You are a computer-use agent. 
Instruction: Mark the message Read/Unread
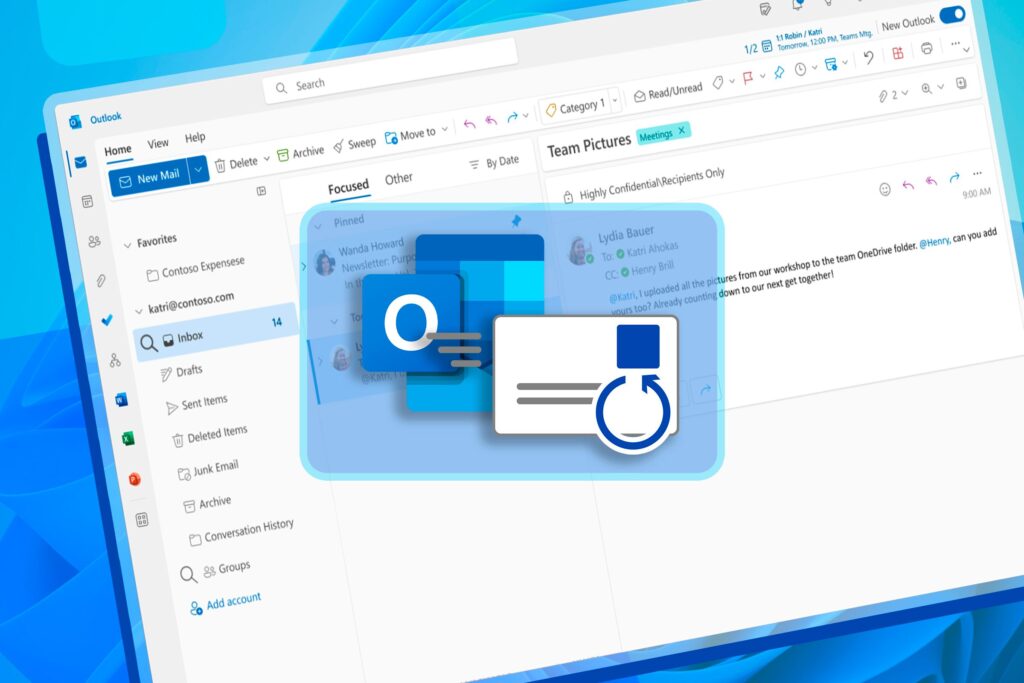pyautogui.click(x=666, y=89)
